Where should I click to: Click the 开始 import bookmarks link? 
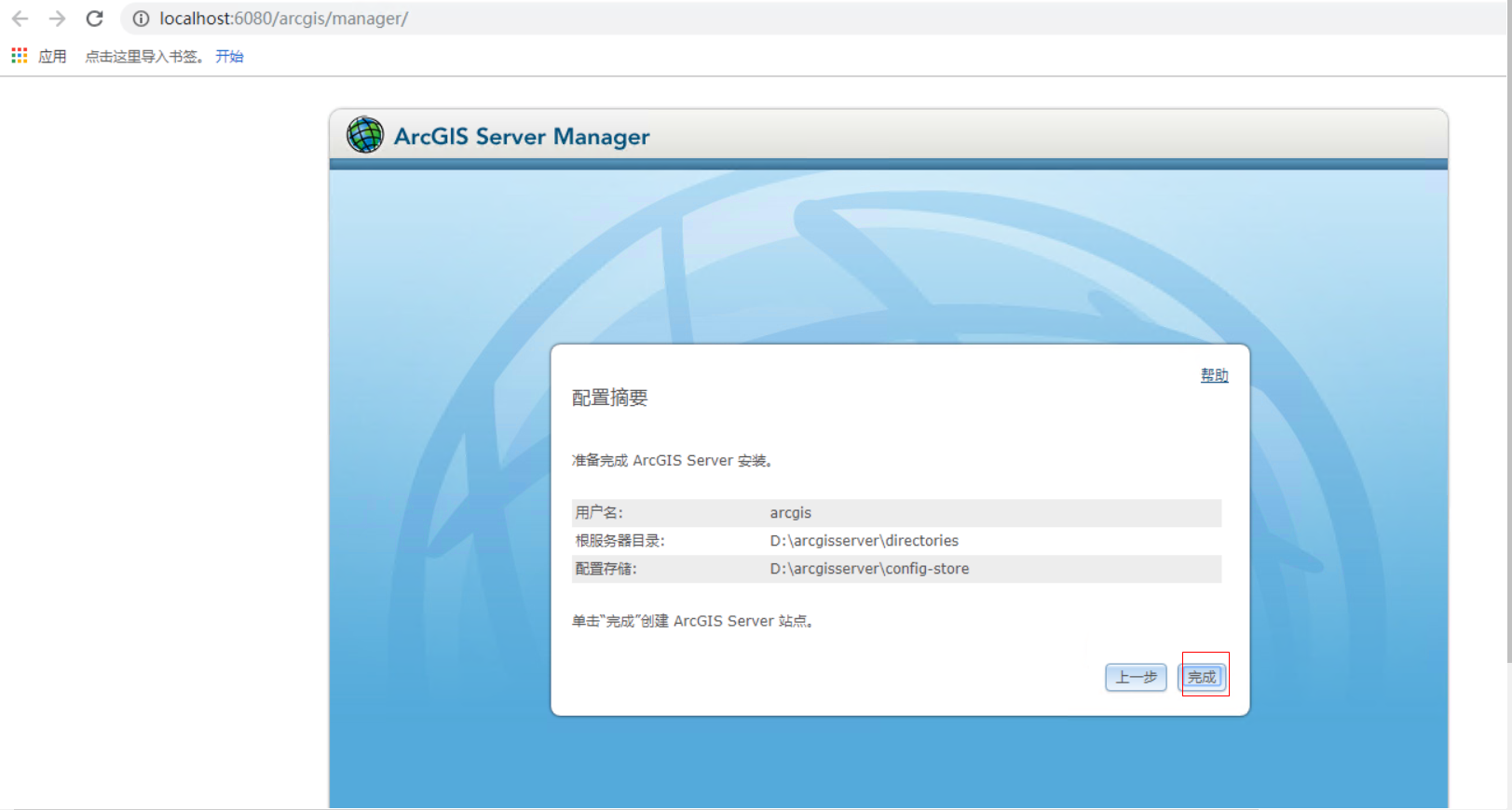229,56
